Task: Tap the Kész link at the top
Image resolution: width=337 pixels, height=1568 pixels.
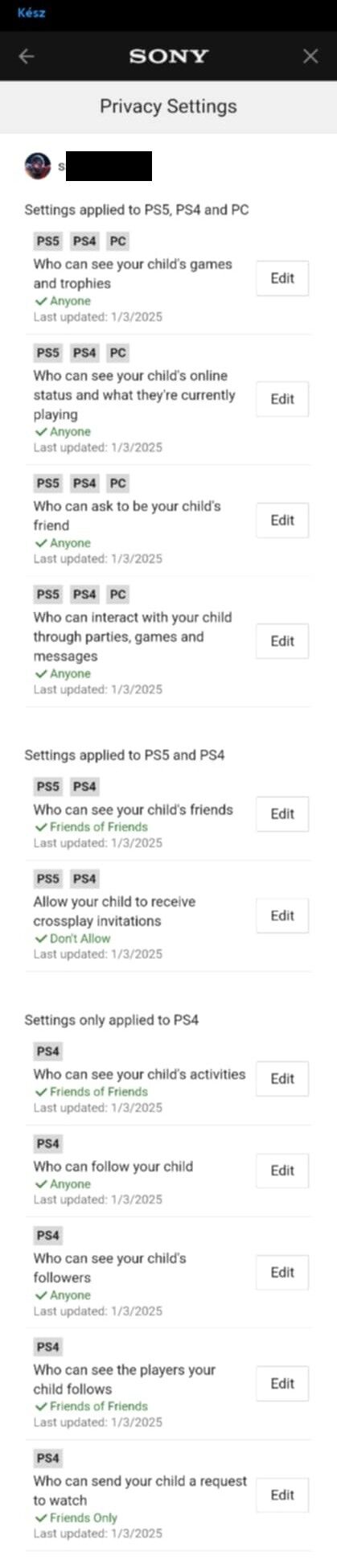Action: (31, 13)
